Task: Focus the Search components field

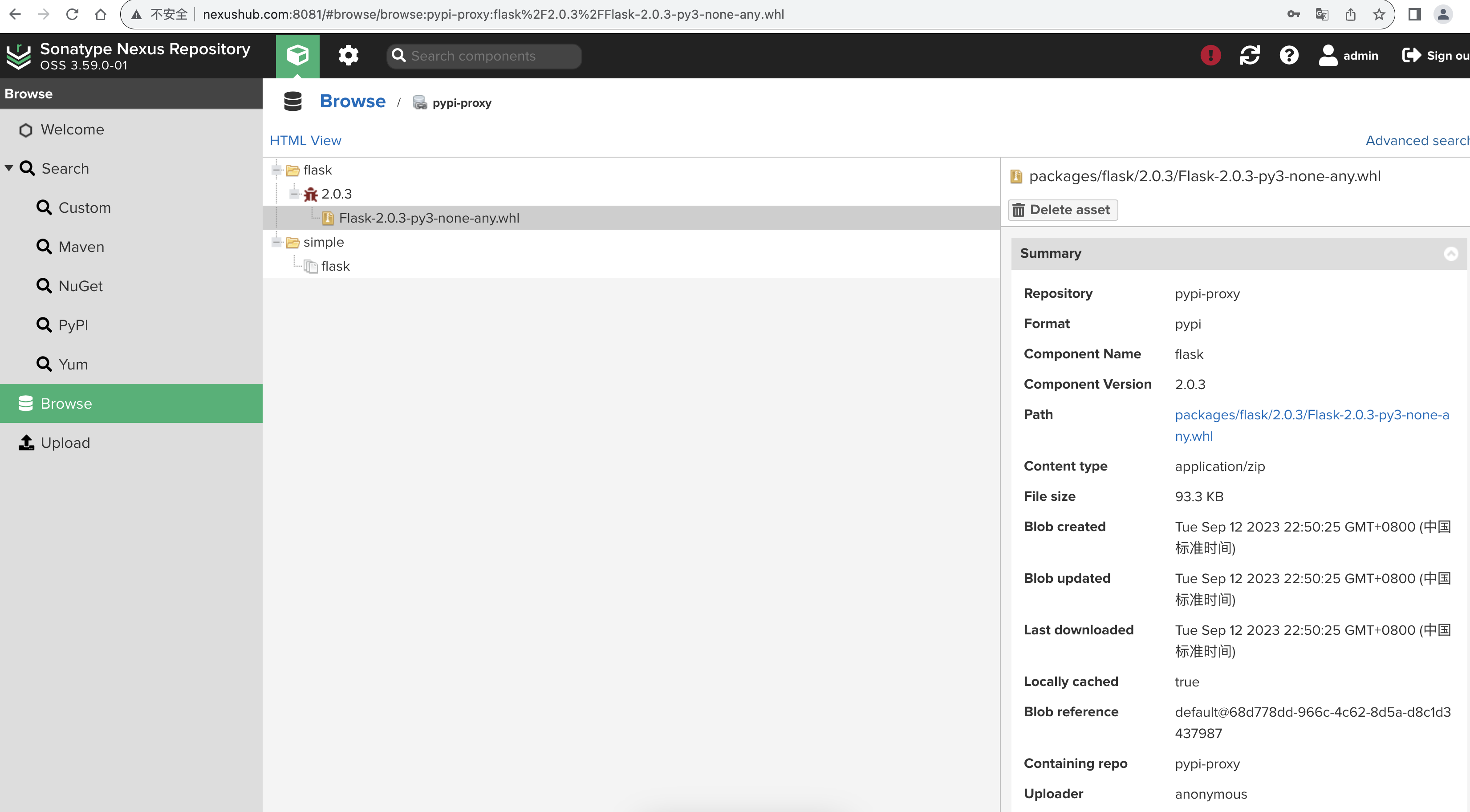Action: (x=484, y=56)
